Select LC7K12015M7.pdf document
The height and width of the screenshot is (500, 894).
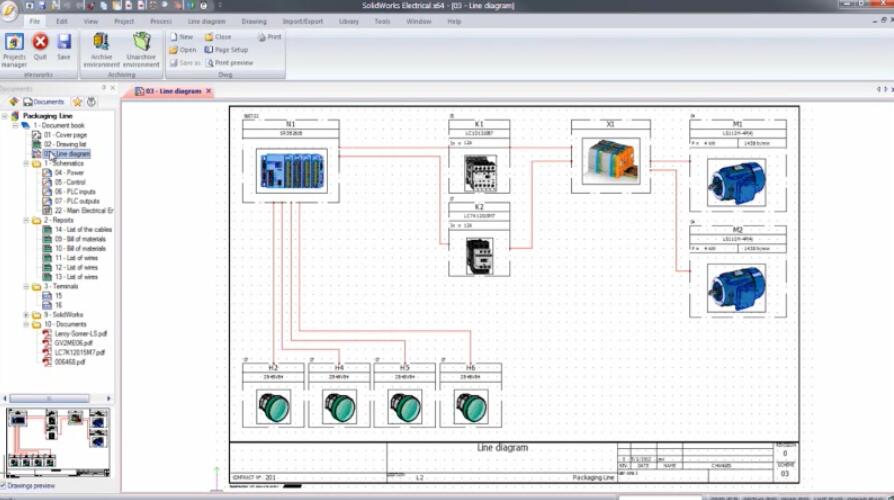click(x=80, y=352)
